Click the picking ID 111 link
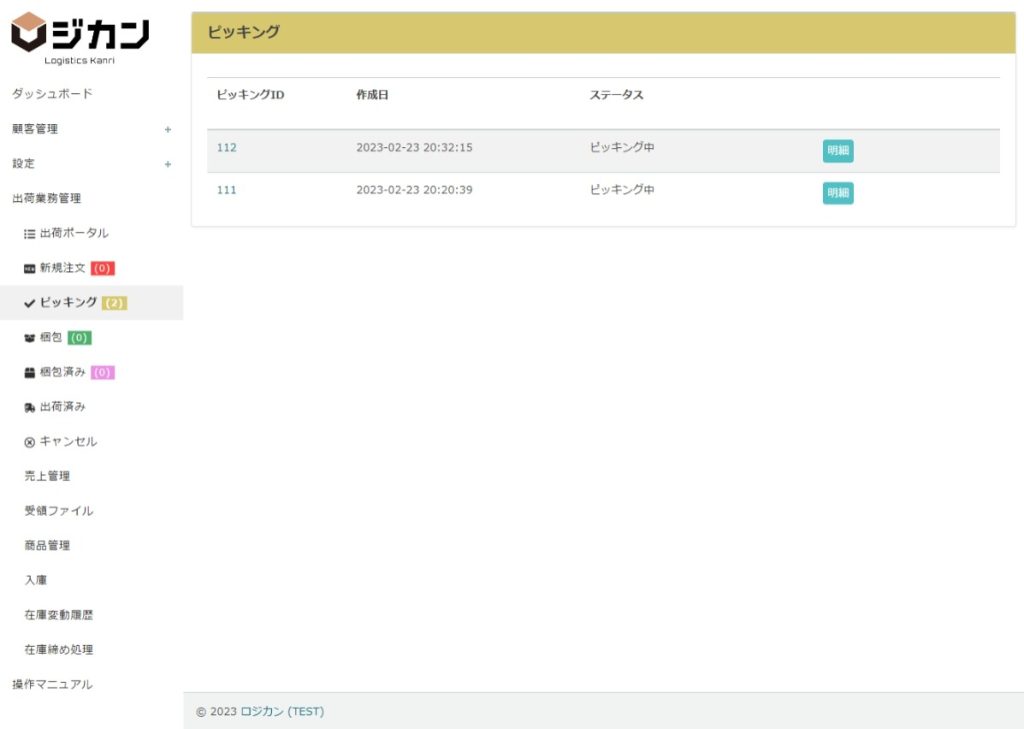 pos(227,190)
